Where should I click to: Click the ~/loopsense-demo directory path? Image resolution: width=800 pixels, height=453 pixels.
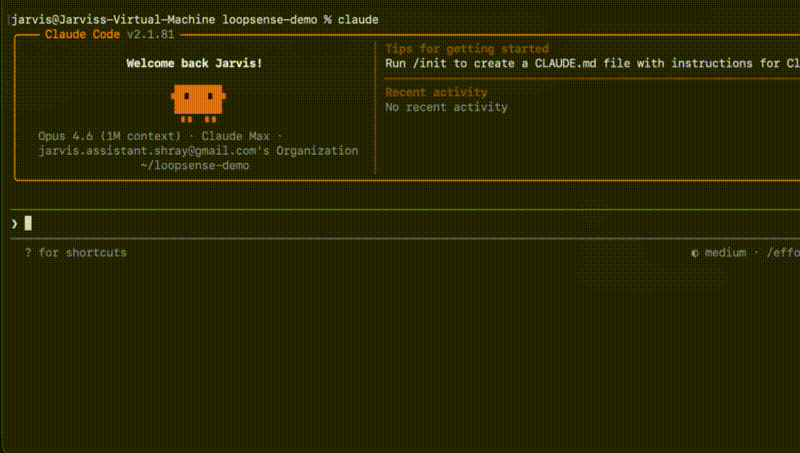pos(195,165)
